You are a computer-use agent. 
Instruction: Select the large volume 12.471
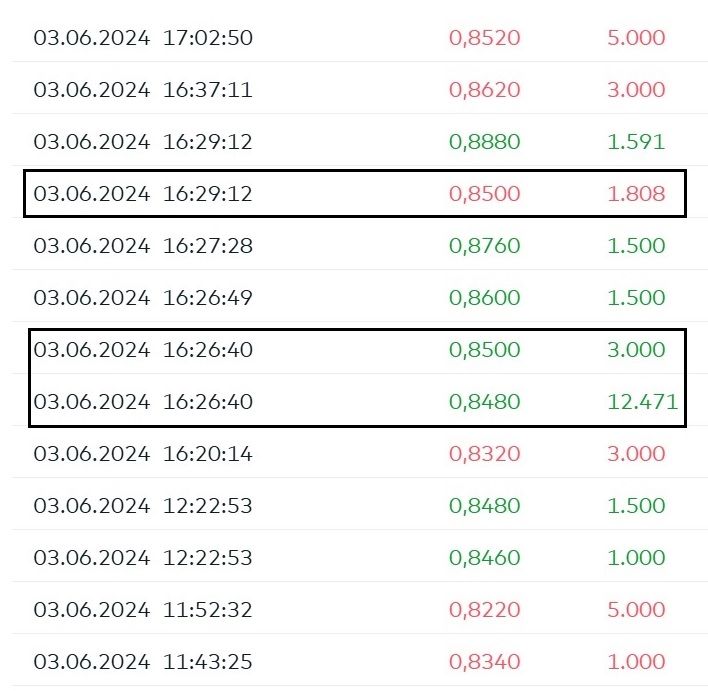[642, 402]
